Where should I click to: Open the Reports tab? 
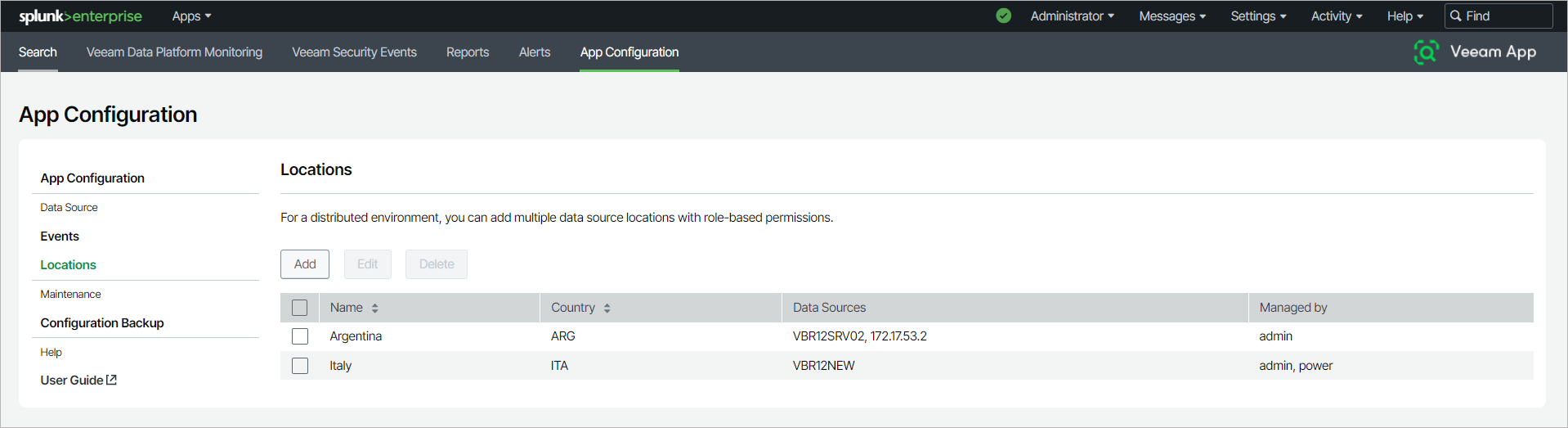click(468, 52)
